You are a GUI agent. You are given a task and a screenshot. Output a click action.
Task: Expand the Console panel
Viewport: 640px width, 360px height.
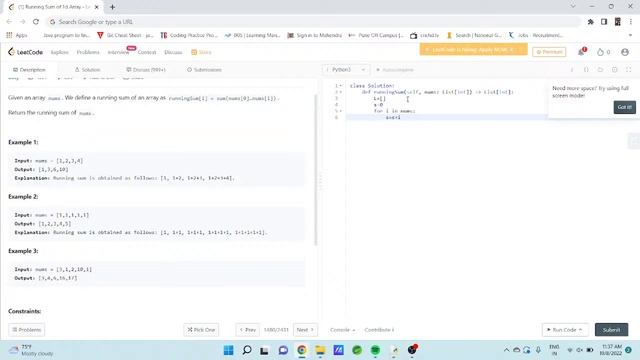pos(342,330)
